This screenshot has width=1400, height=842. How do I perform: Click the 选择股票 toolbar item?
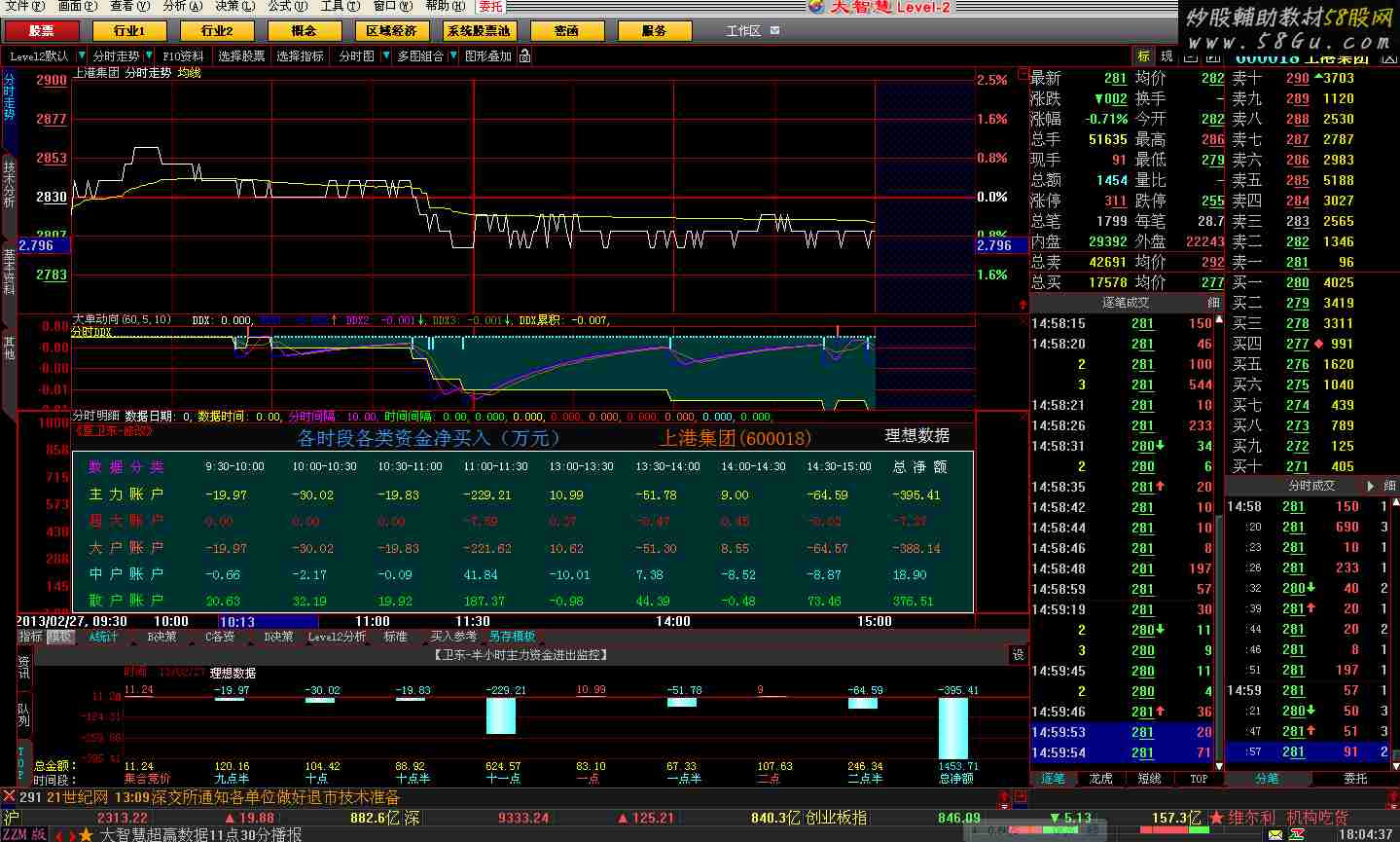click(241, 56)
